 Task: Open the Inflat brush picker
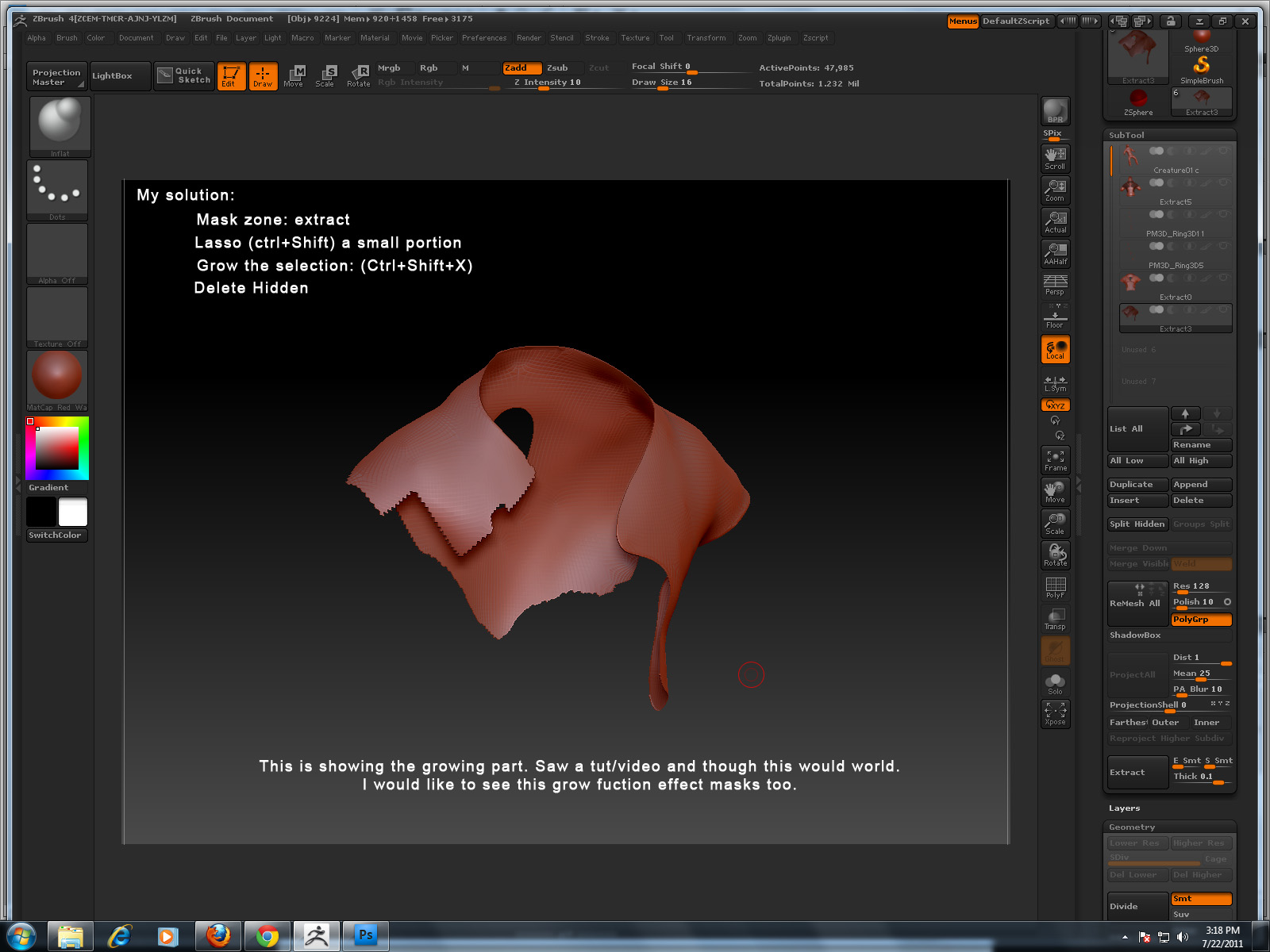point(60,127)
